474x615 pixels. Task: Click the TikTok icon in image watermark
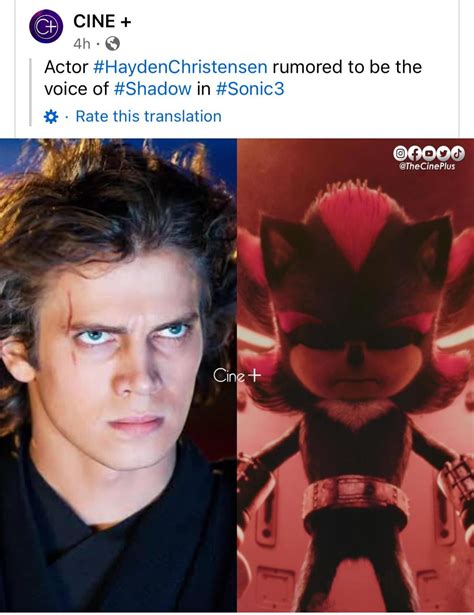[458, 154]
